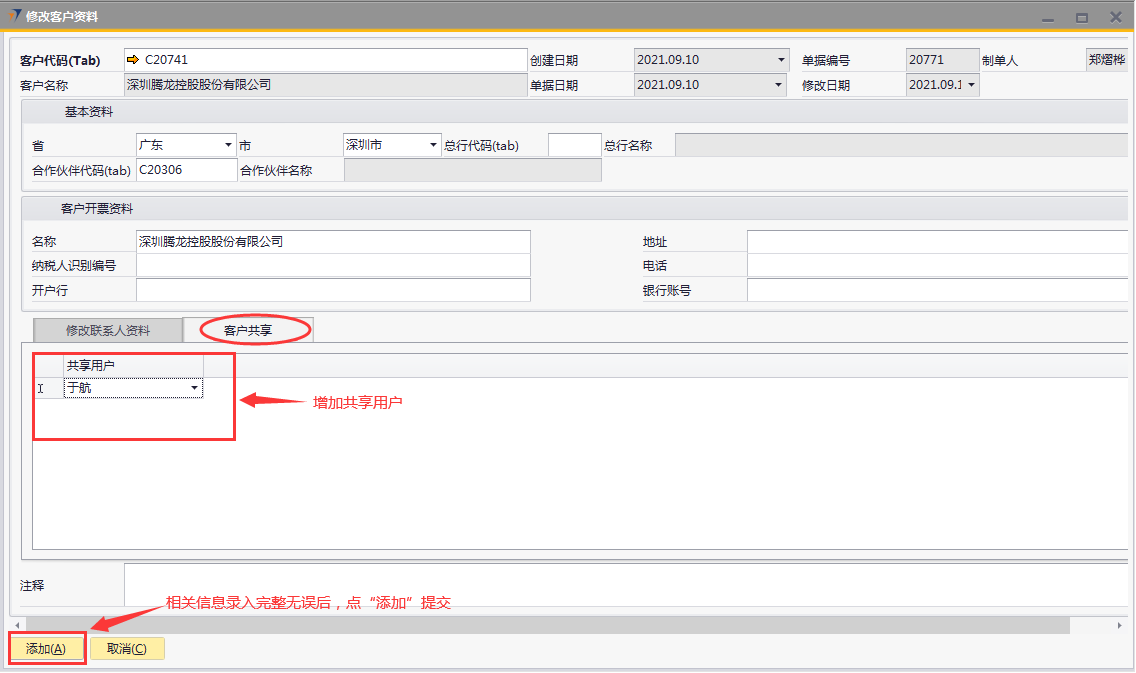Image resolution: width=1136 pixels, height=673 pixels.
Task: Open the 共享用户 dropdown showing 于航
Action: click(194, 388)
